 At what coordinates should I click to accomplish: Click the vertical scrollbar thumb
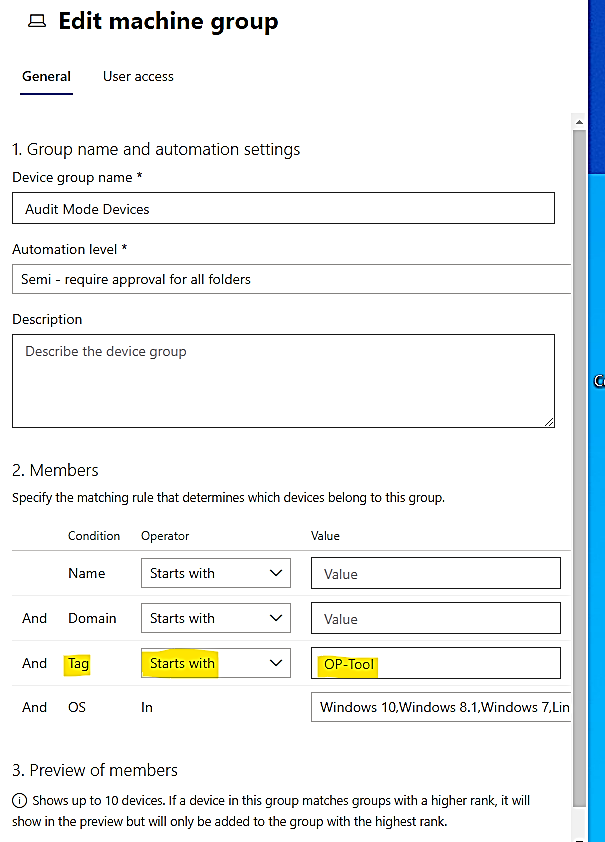click(x=579, y=467)
